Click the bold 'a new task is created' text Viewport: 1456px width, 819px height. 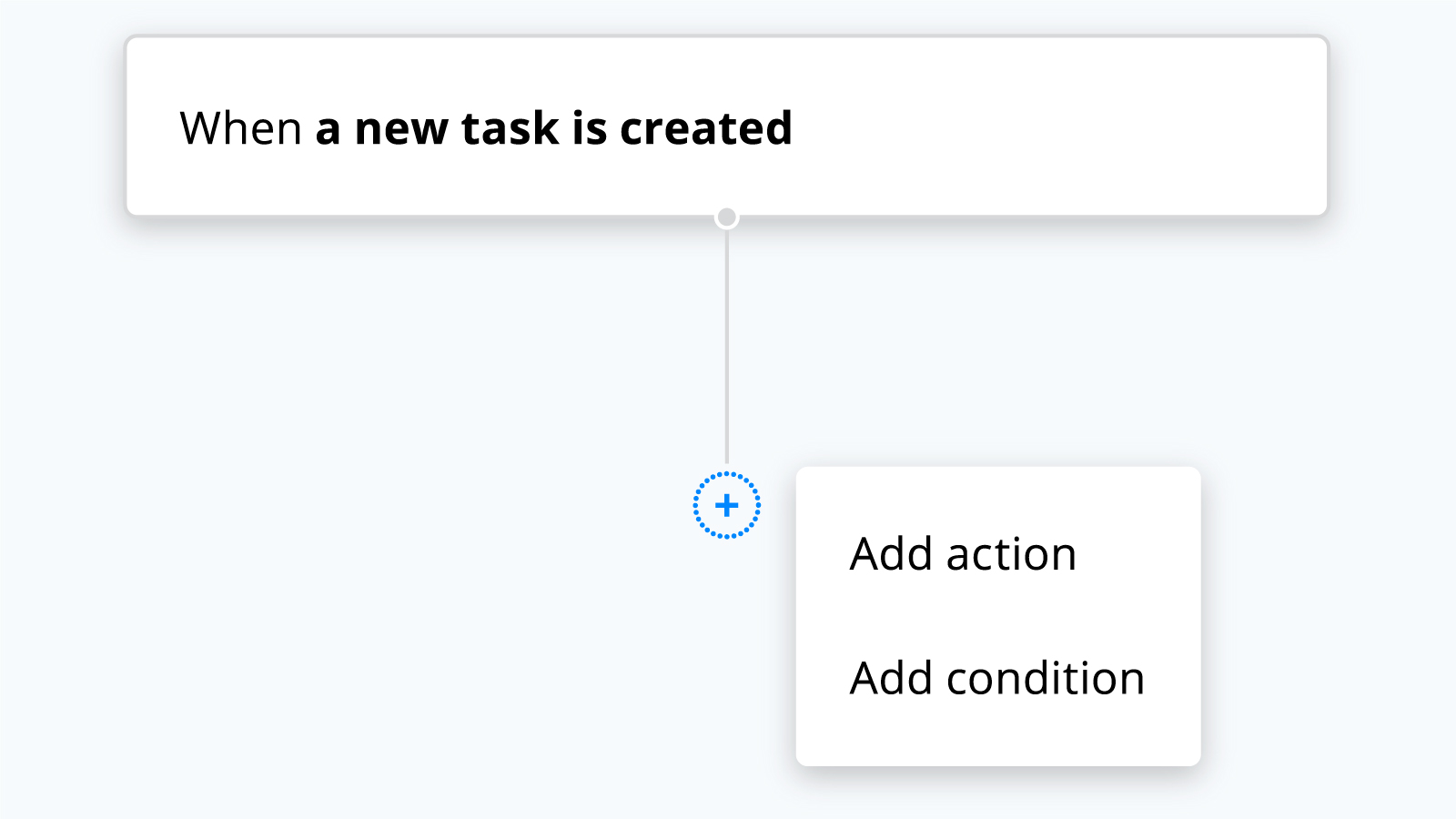(x=553, y=128)
